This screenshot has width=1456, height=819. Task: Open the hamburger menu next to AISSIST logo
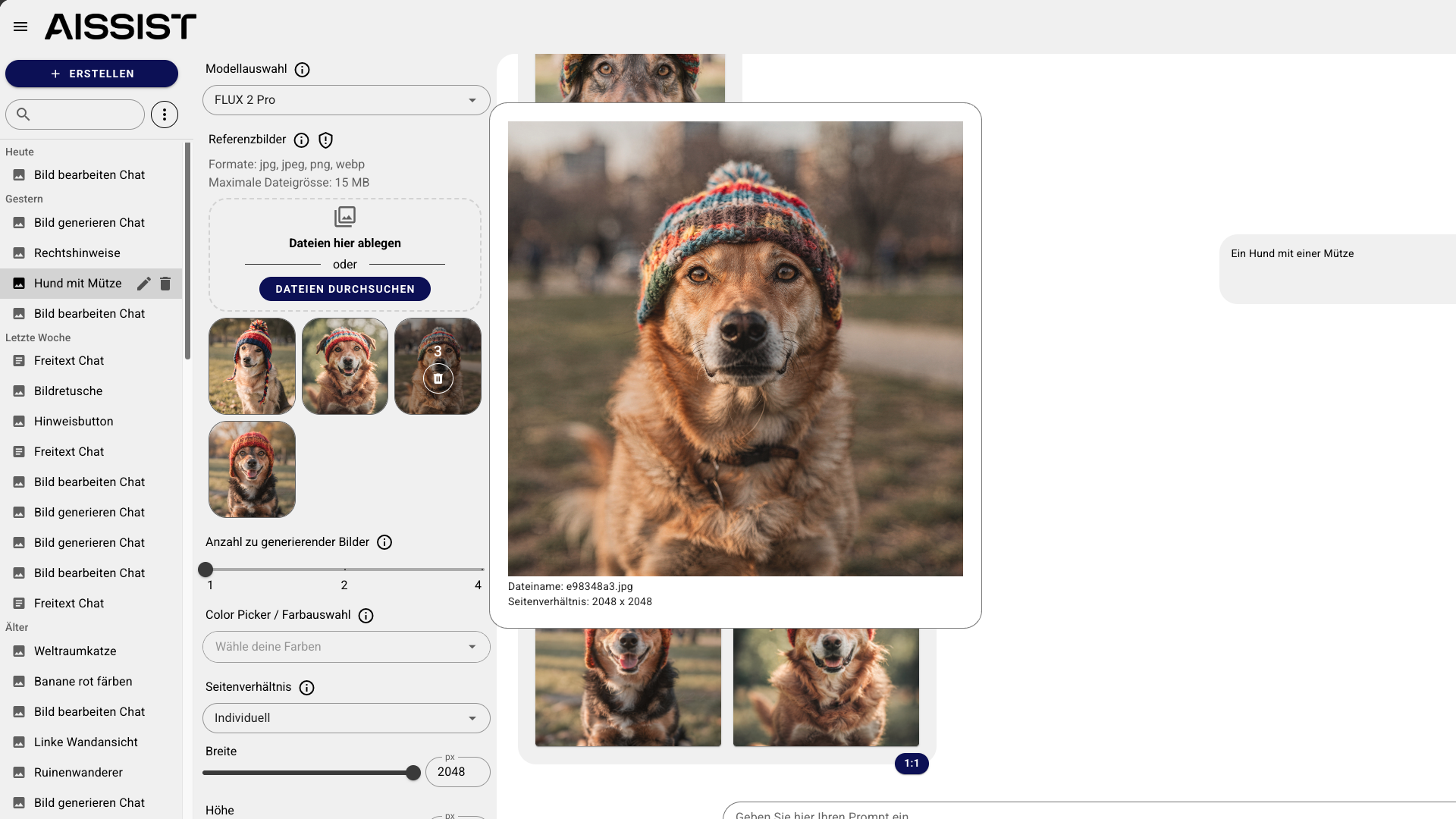click(x=20, y=27)
